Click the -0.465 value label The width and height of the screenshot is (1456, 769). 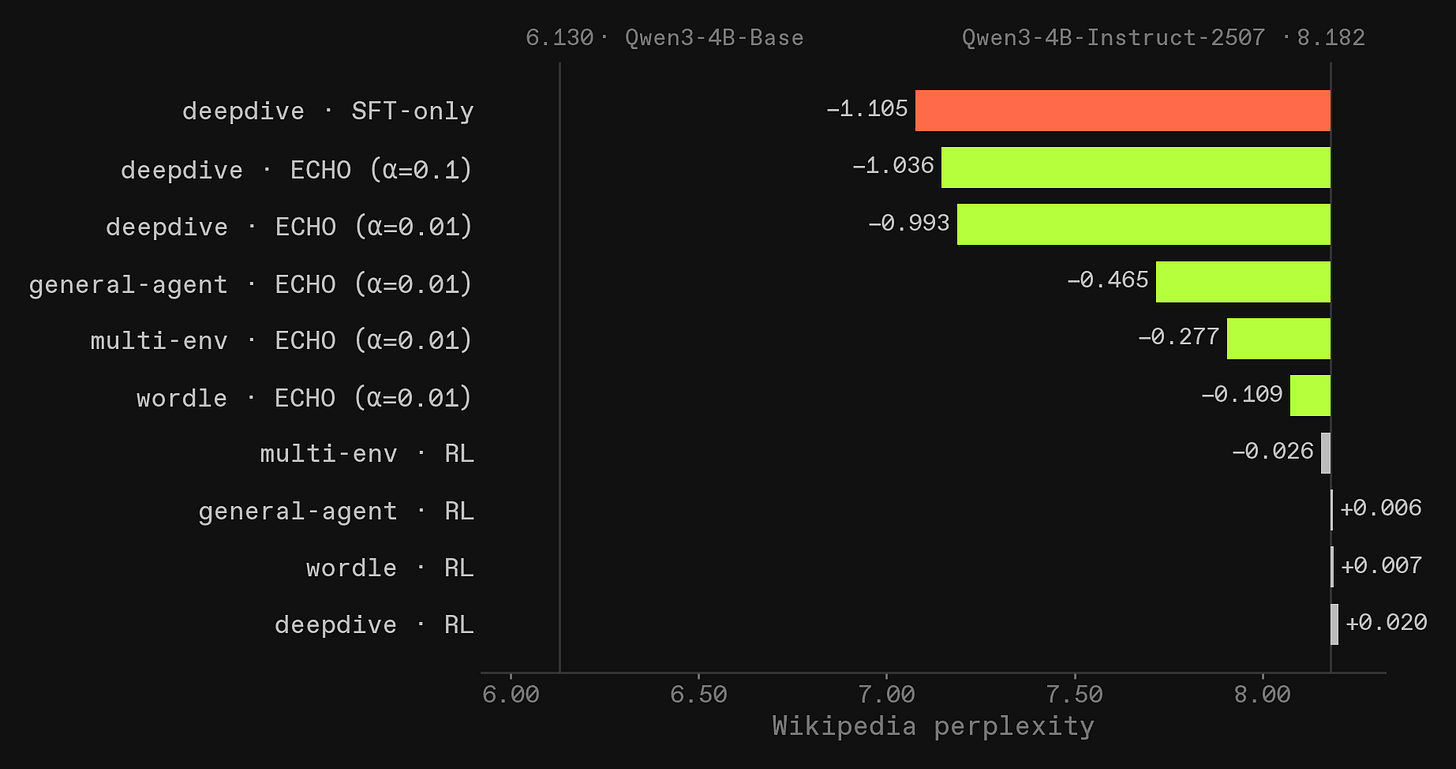pos(1108,280)
